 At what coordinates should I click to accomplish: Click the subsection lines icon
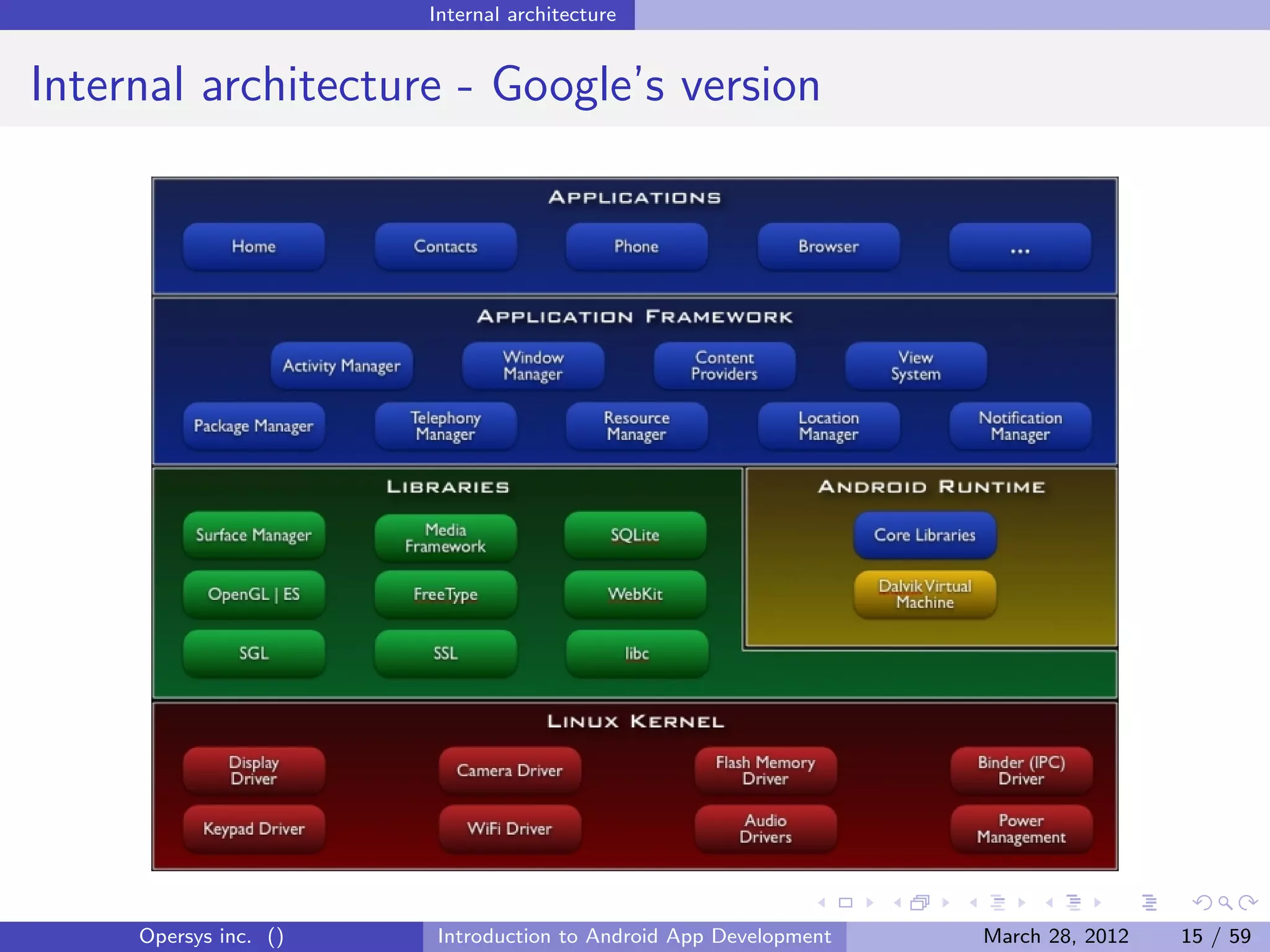(998, 903)
